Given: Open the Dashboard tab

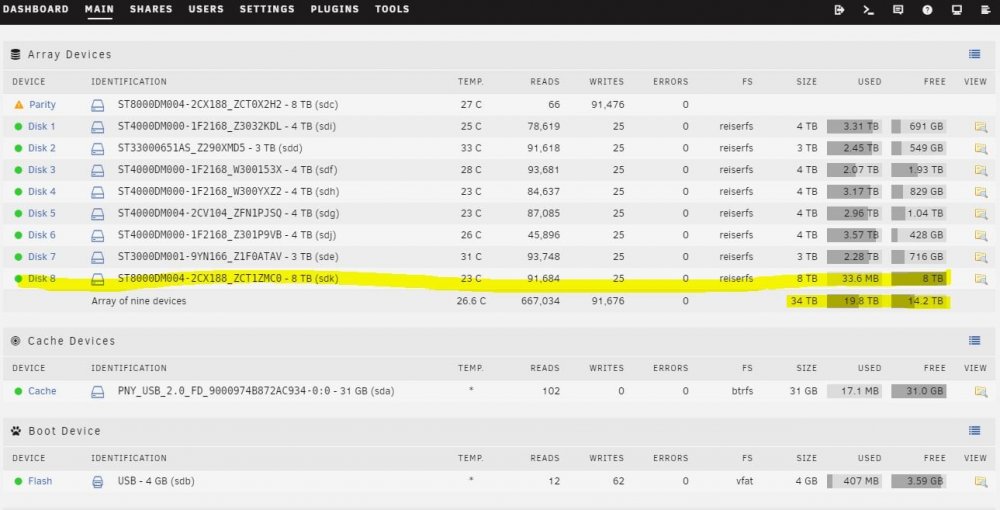Looking at the screenshot, I should 35,9.
